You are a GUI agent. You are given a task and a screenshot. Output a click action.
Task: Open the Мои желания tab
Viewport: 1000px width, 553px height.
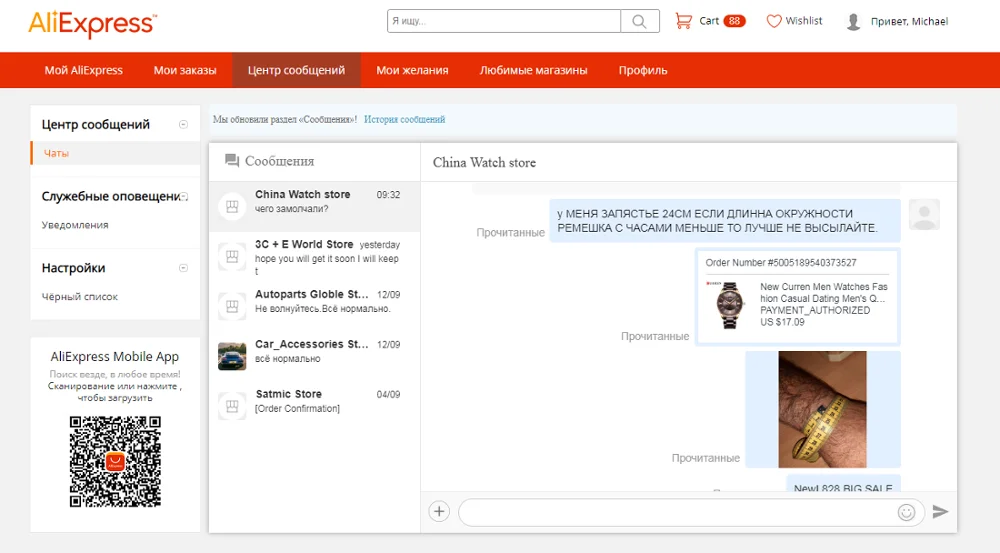click(x=412, y=70)
